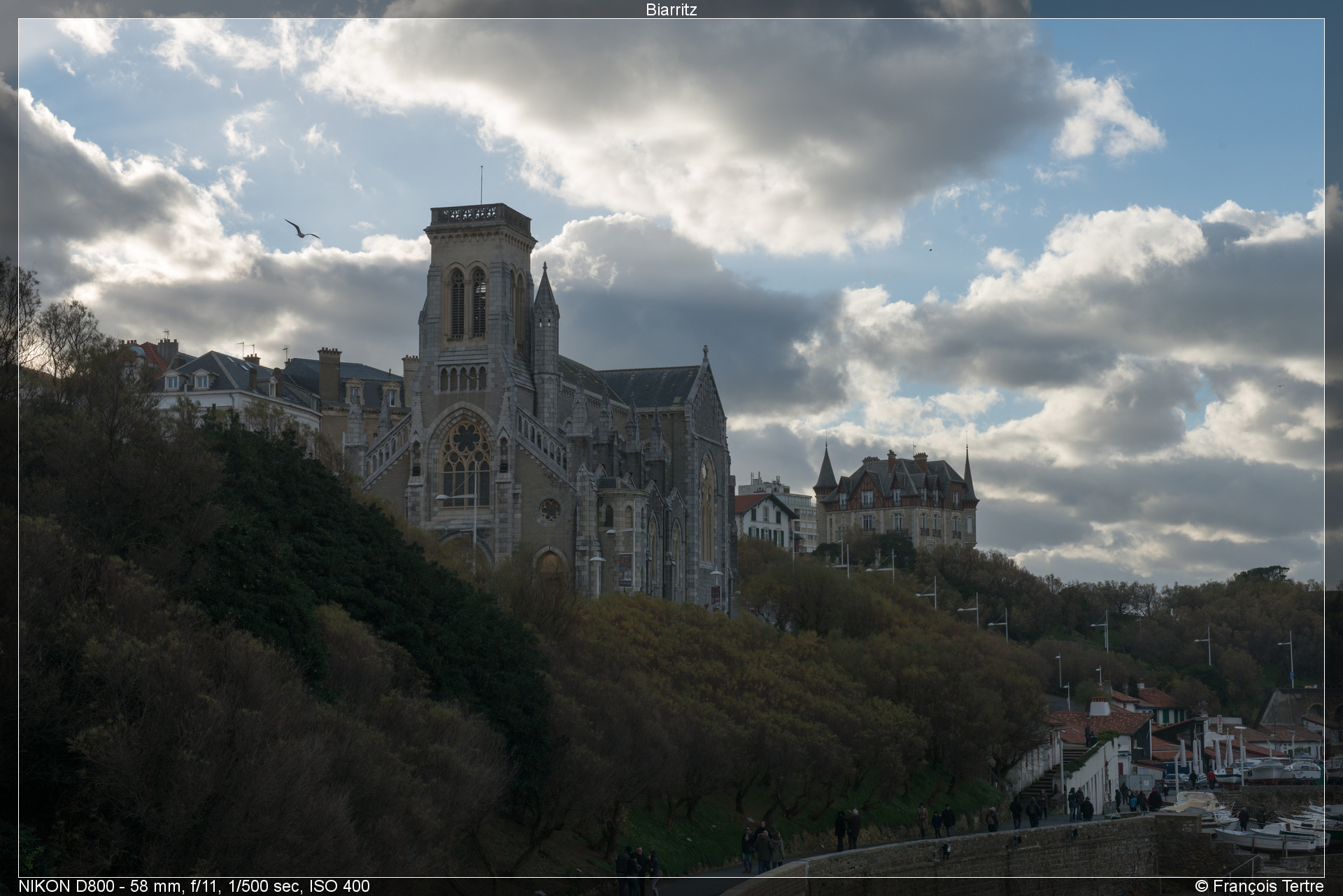This screenshot has width=1343, height=896.
Task: Click the © François Tertre copyright text
Action: click(x=1260, y=886)
